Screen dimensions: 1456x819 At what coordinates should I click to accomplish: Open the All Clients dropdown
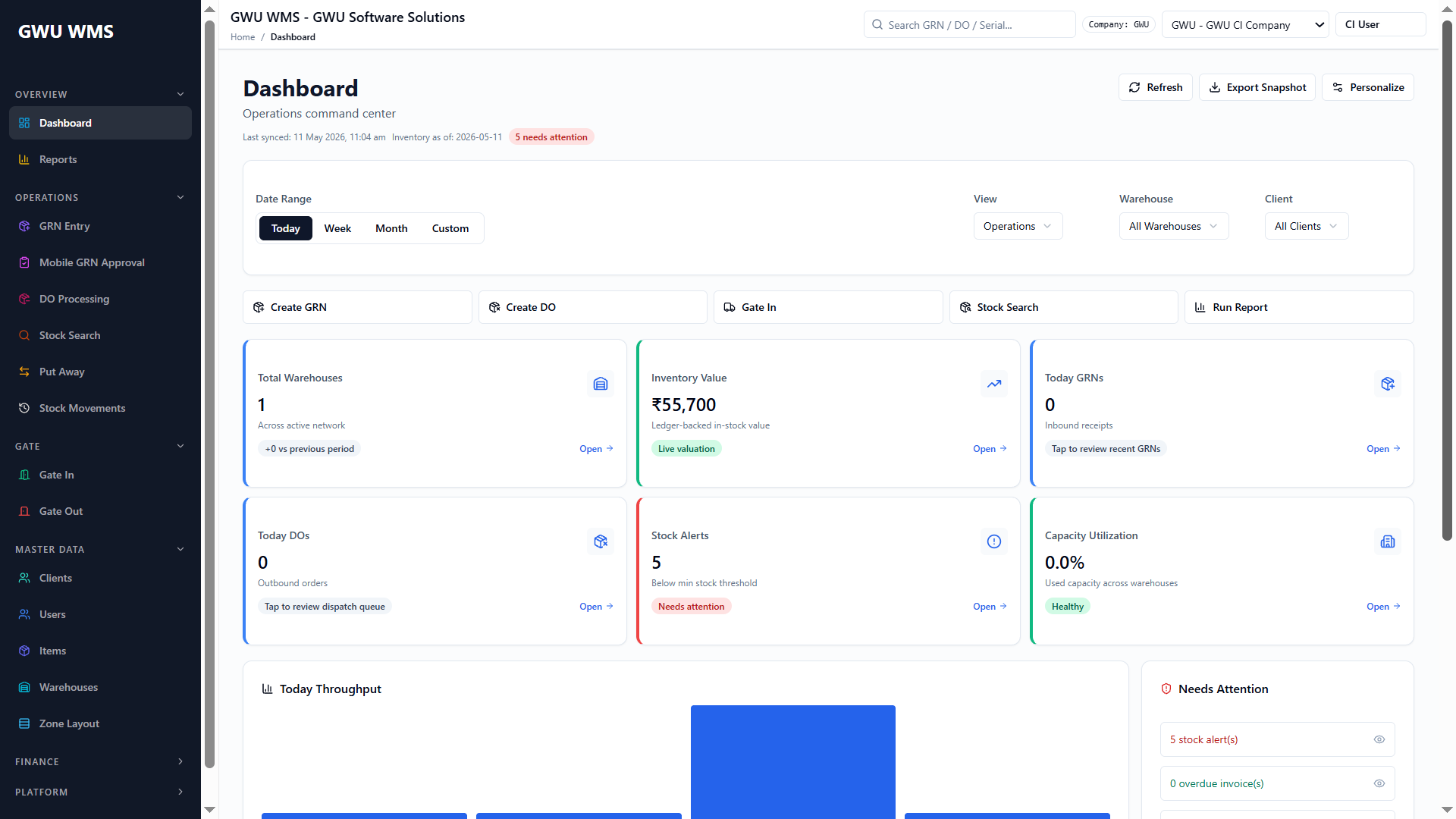tap(1307, 226)
